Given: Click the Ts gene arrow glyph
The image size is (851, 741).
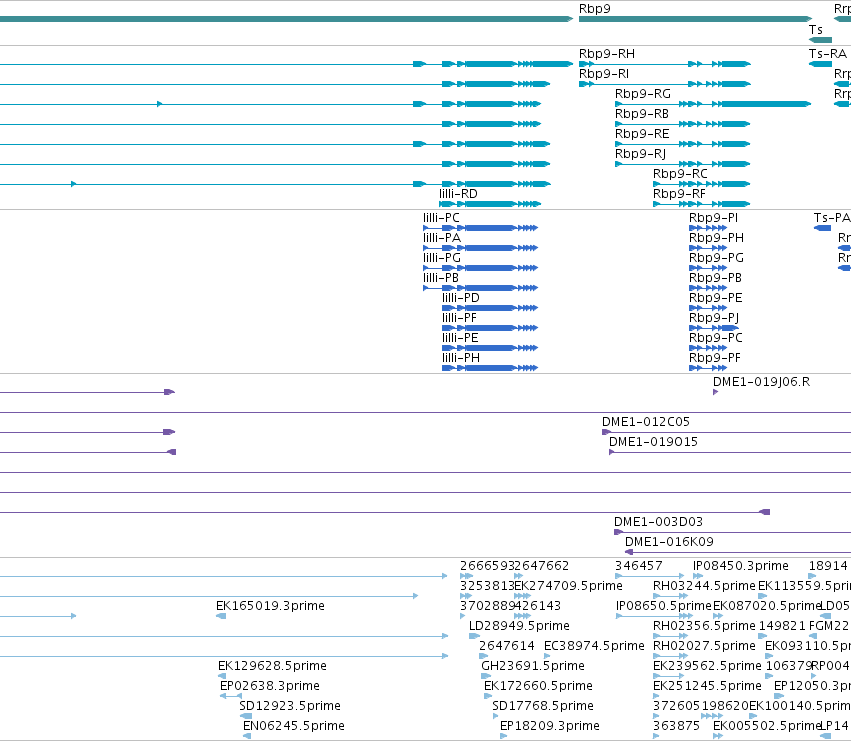Looking at the screenshot, I should pos(820,40).
